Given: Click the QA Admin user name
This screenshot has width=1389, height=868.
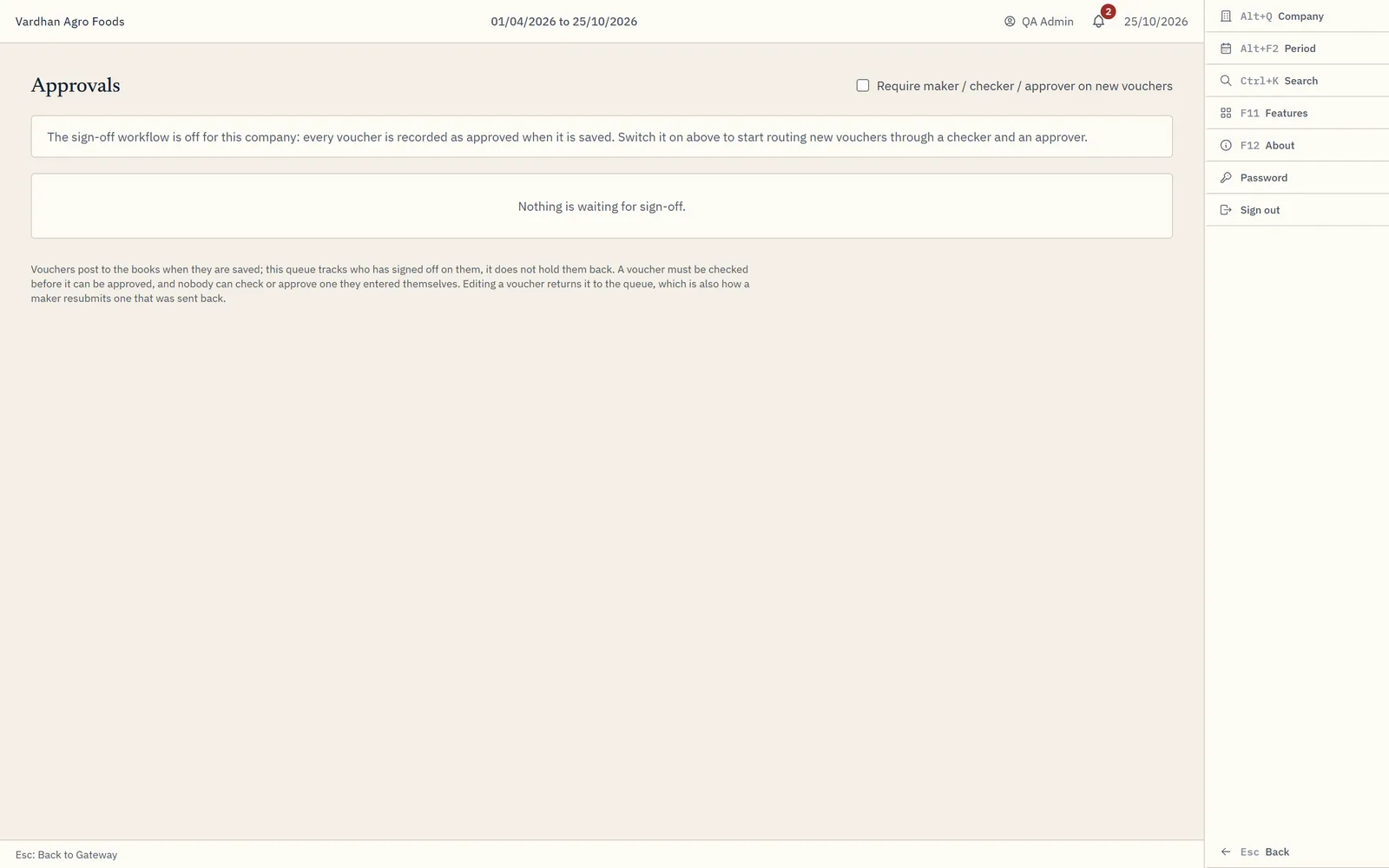Looking at the screenshot, I should click(1047, 22).
